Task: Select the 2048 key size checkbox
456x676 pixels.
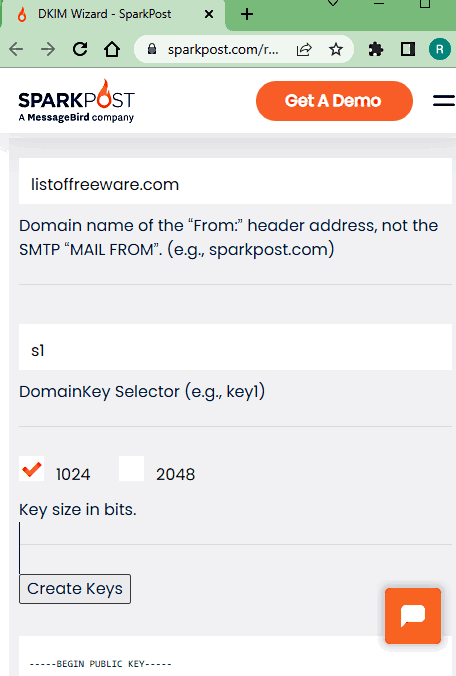Action: (x=131, y=469)
